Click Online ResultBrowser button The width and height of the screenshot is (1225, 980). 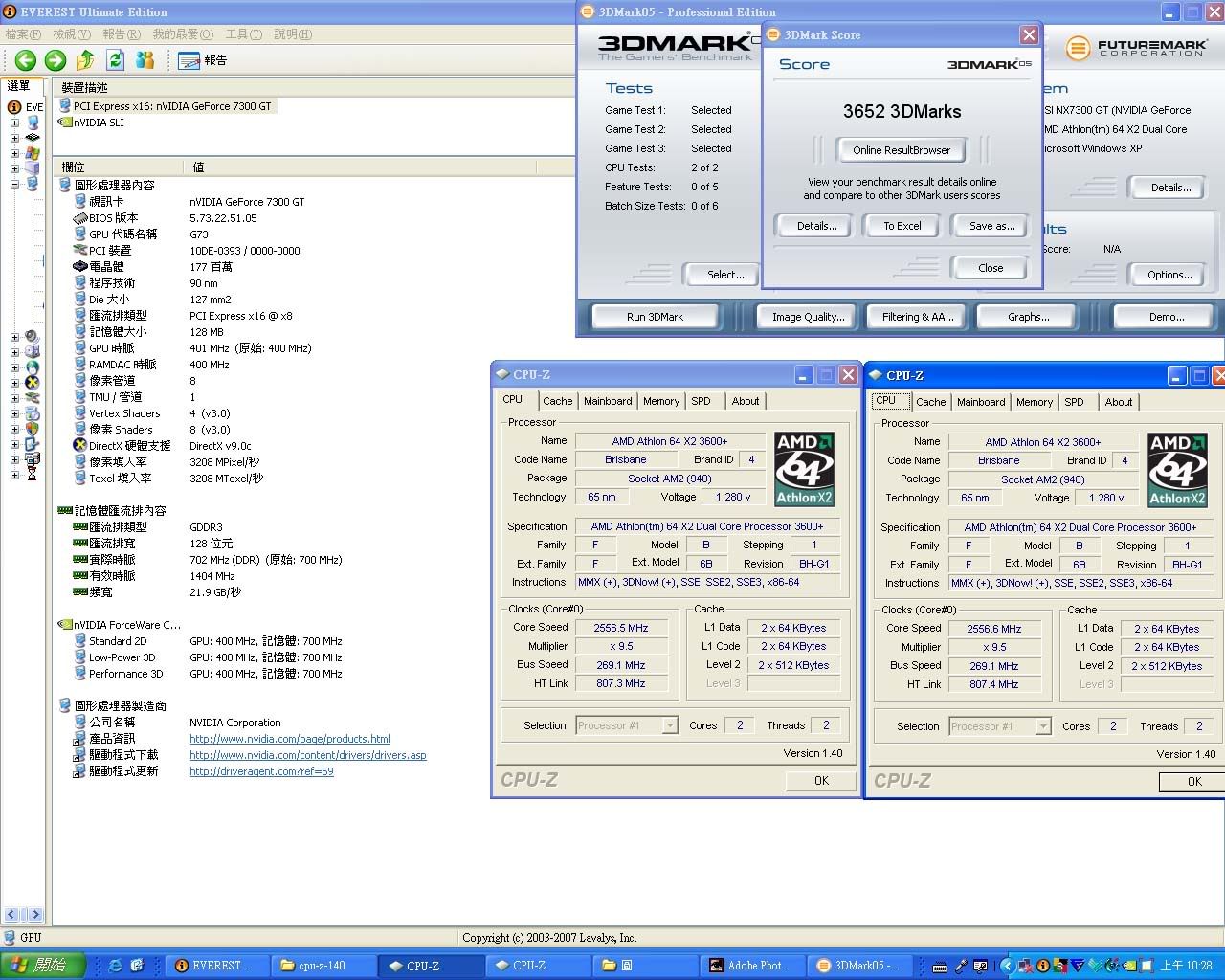pyautogui.click(x=902, y=150)
